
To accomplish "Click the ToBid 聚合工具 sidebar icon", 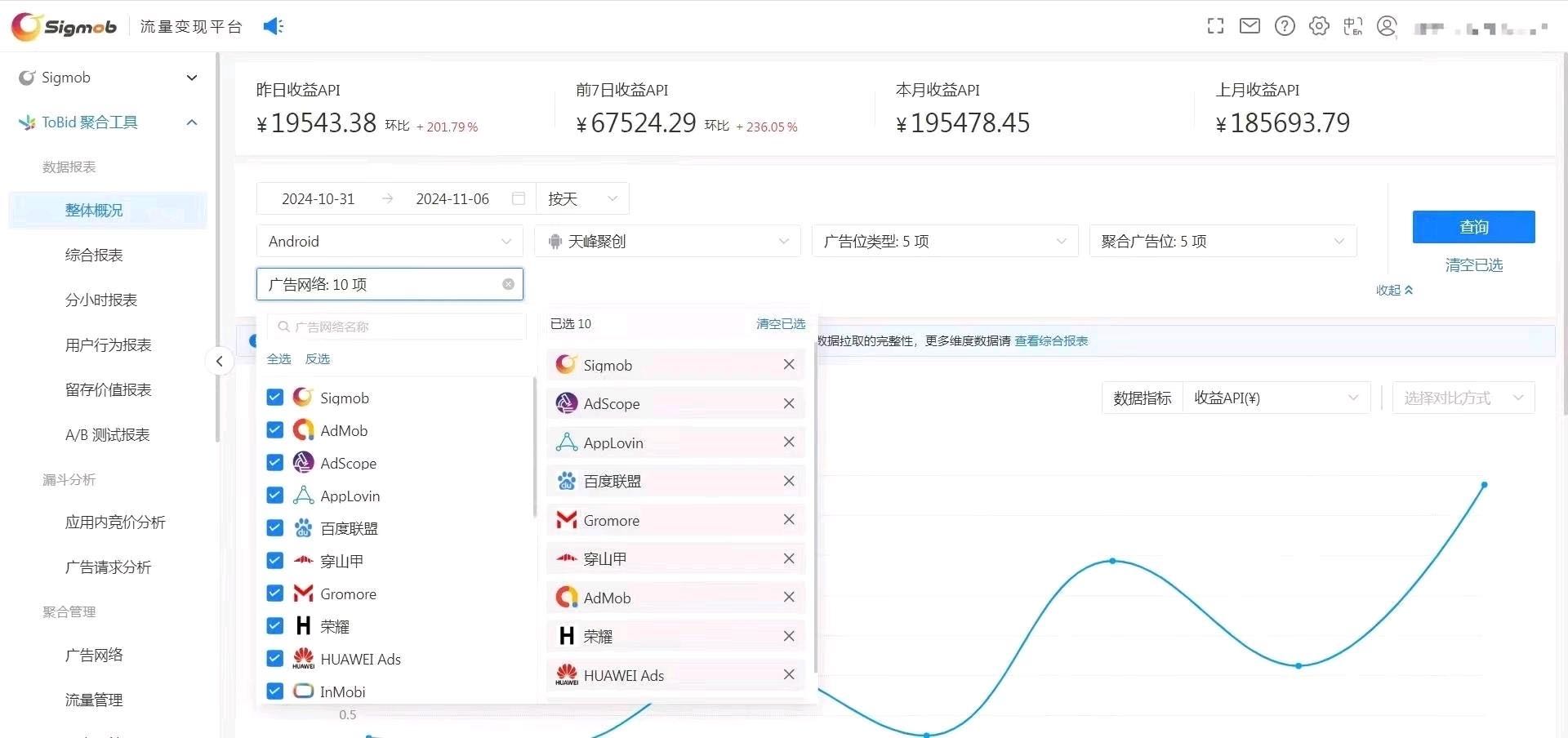I will 27,122.
